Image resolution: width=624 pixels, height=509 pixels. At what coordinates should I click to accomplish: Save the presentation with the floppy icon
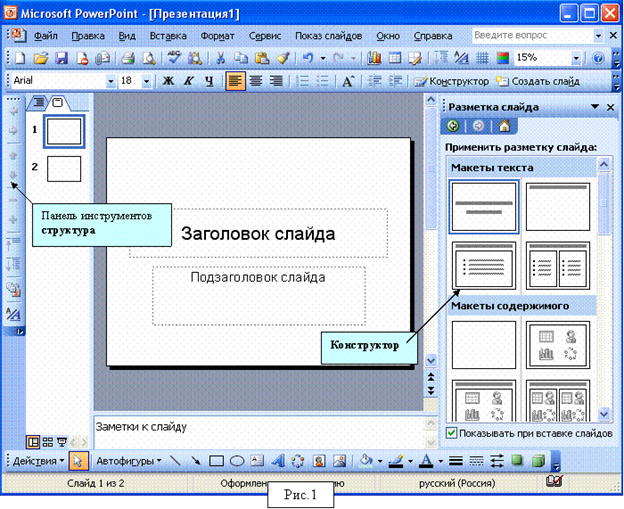[61, 59]
